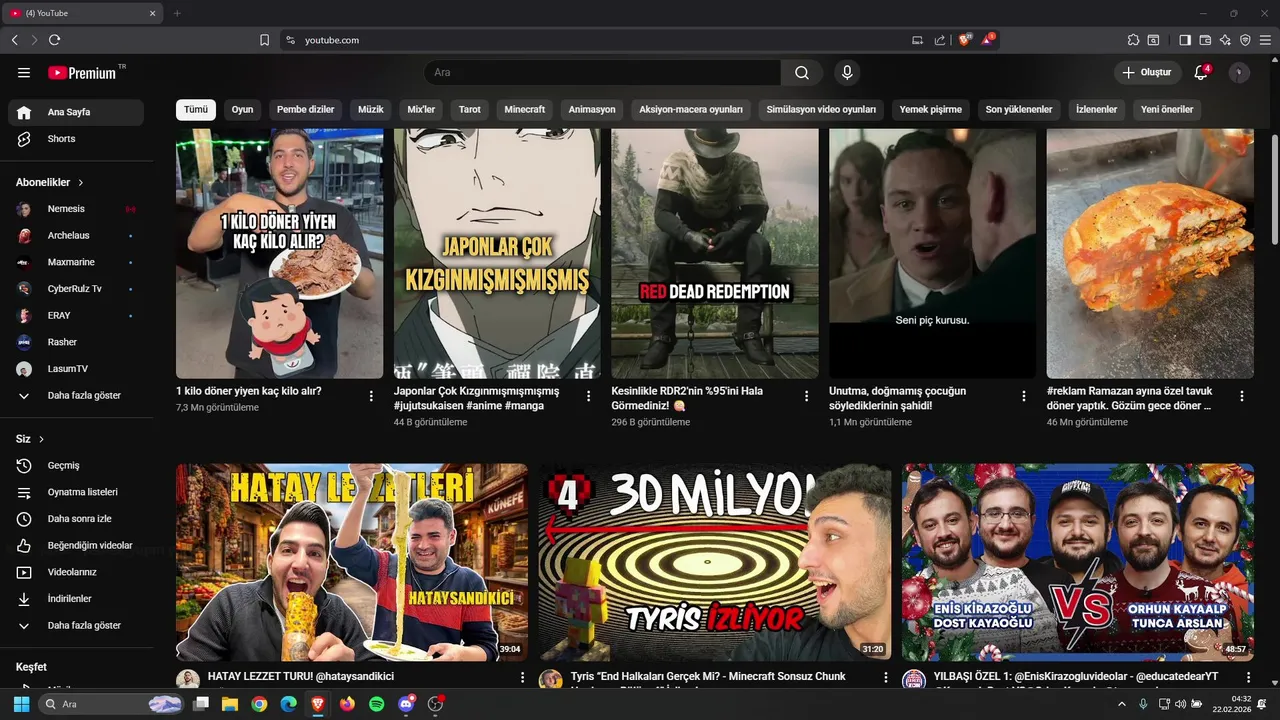The image size is (1280, 720).
Task: Open Hatay Lezzetleri video thumbnail
Action: point(352,562)
